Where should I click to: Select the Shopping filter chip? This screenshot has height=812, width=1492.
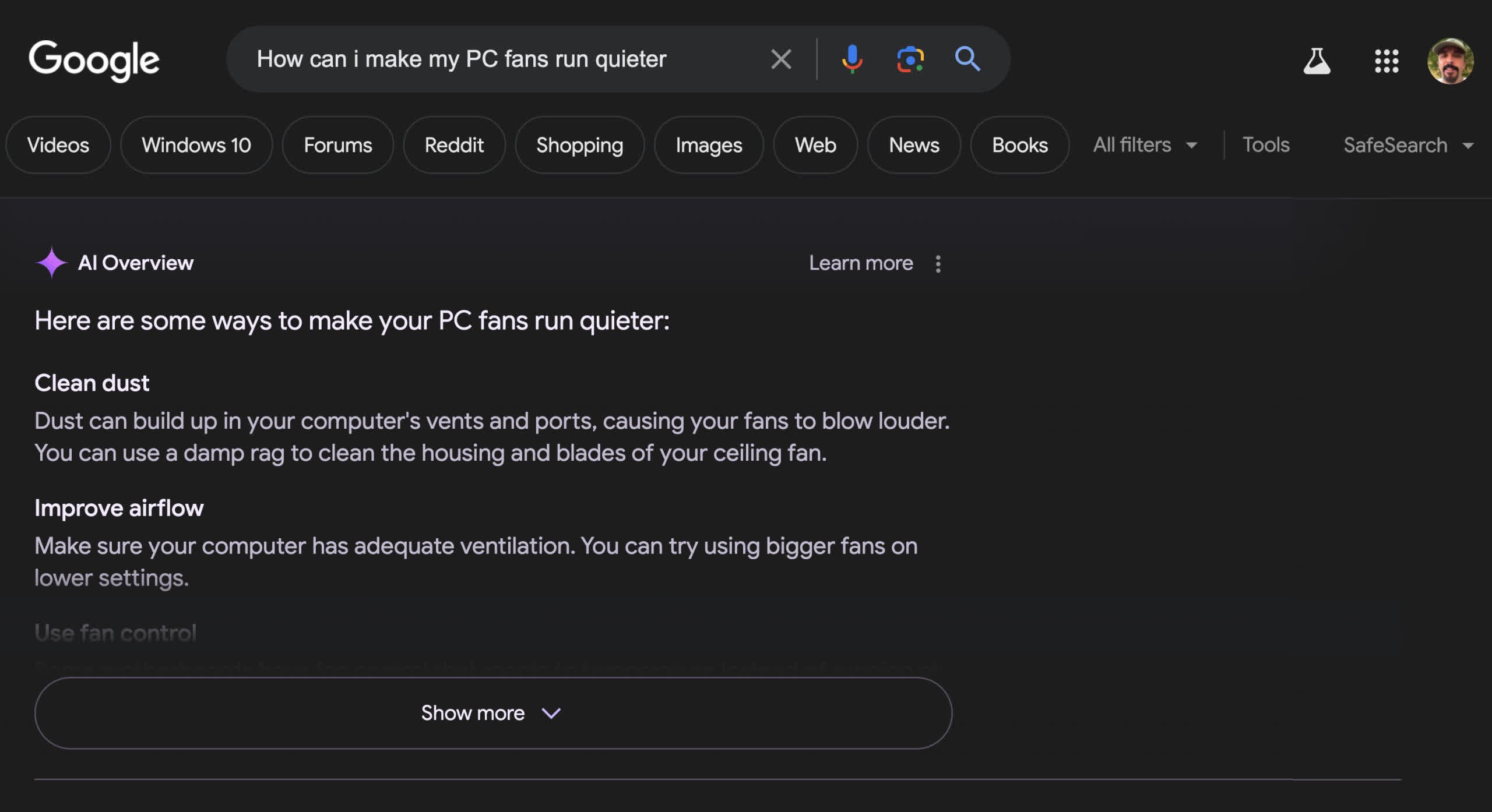579,144
